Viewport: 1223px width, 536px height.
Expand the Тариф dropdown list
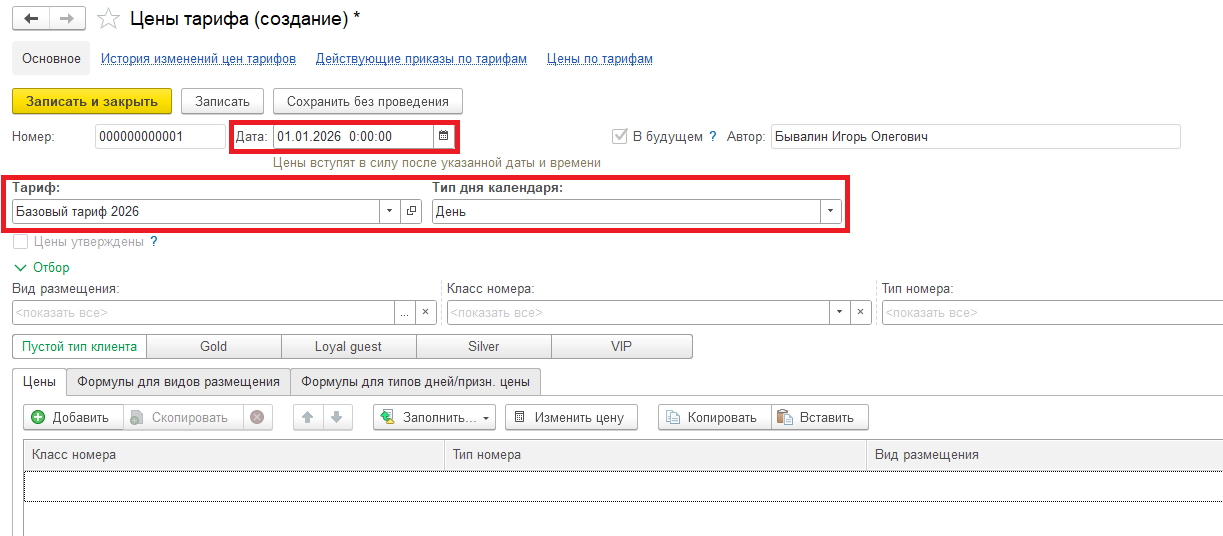coord(390,211)
